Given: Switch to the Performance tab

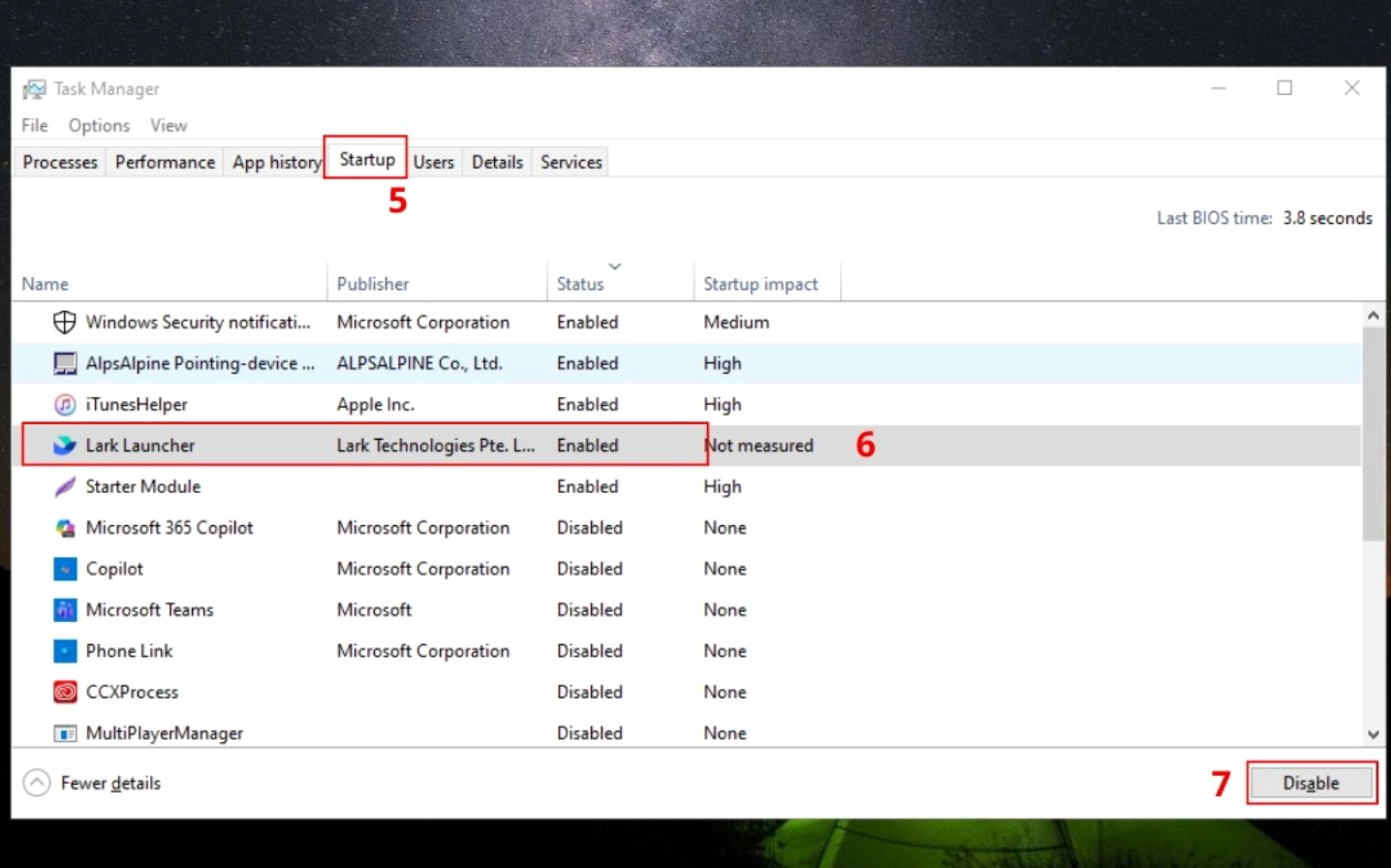Looking at the screenshot, I should click(x=164, y=161).
